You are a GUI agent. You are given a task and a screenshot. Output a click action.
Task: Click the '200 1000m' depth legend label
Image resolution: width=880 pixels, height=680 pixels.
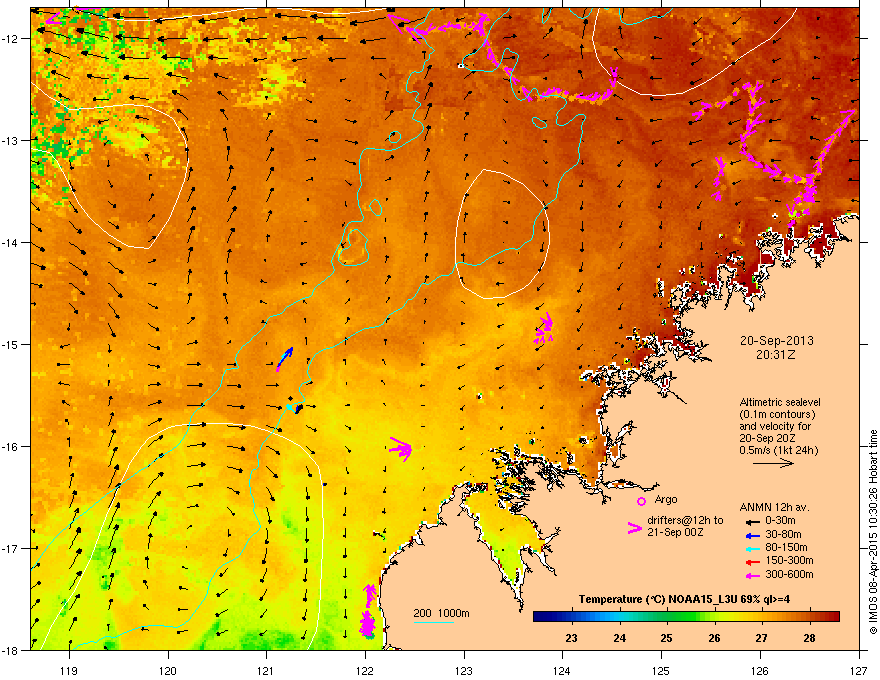(x=441, y=613)
